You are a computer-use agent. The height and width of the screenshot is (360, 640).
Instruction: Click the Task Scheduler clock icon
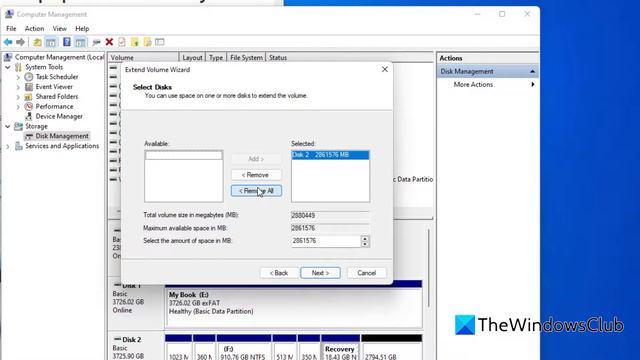coord(29,77)
